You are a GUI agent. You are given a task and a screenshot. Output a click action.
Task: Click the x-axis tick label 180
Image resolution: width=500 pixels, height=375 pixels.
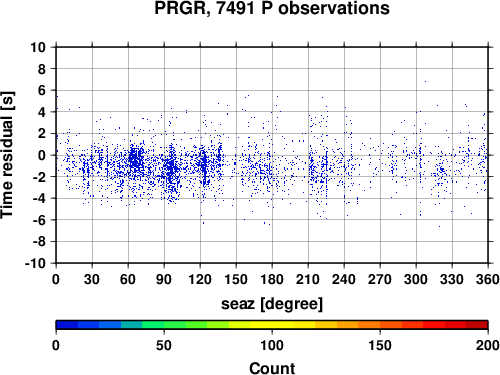[x=272, y=279]
